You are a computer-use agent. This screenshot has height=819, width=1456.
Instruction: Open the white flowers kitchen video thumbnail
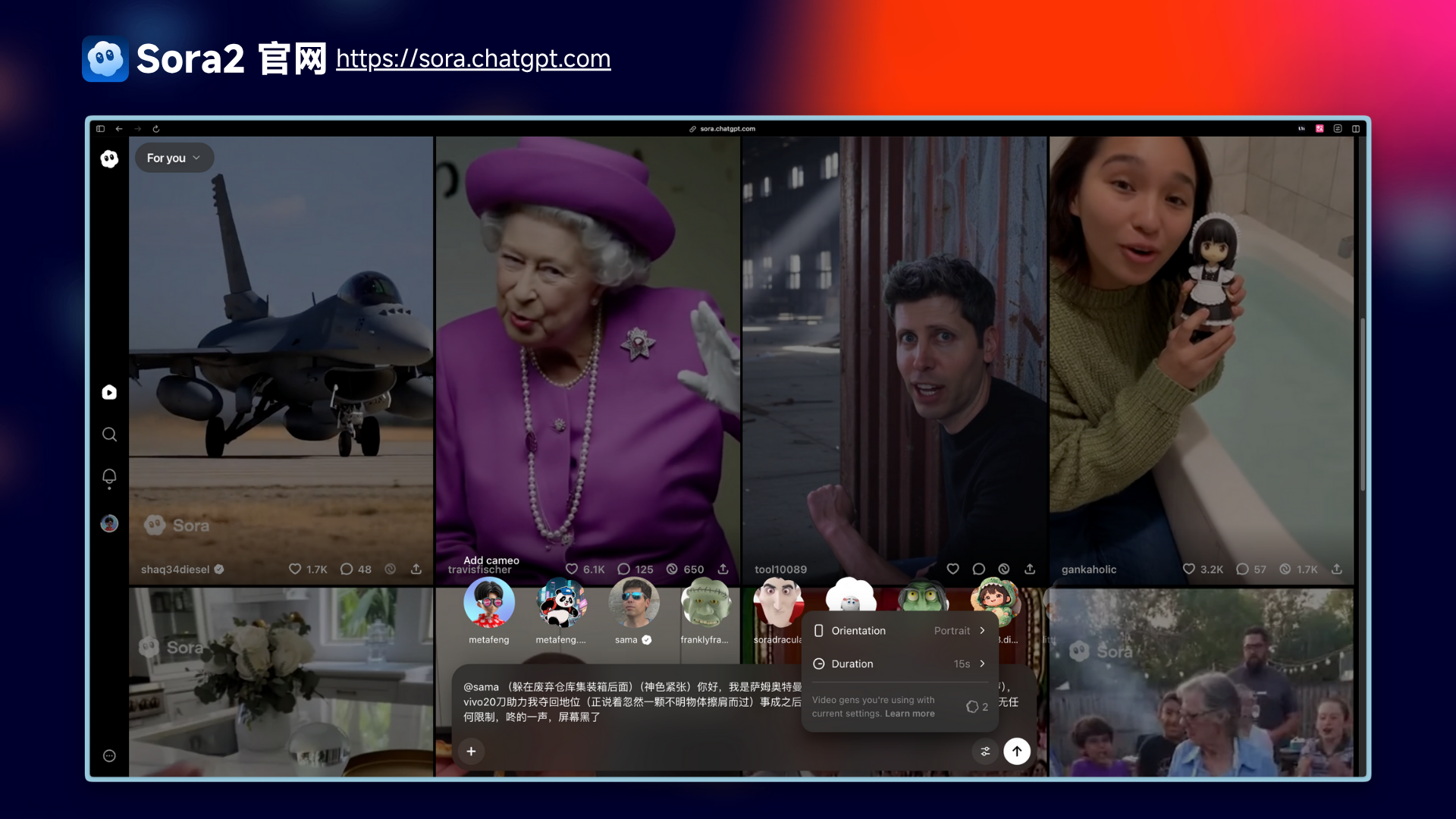coord(281,682)
